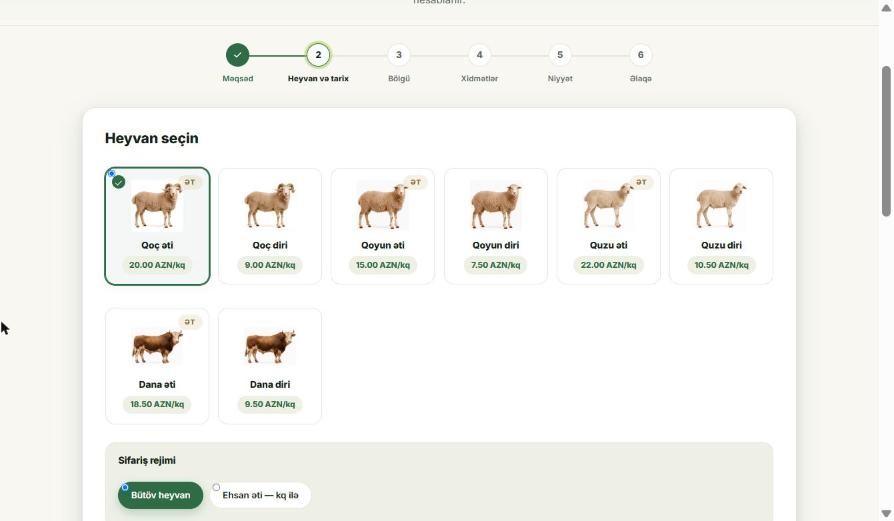Select the Qoyun diri card
The width and height of the screenshot is (894, 521).
tap(495, 226)
